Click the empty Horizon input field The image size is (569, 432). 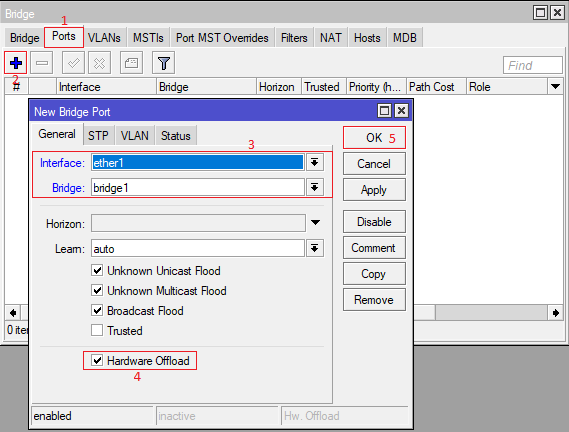point(198,223)
